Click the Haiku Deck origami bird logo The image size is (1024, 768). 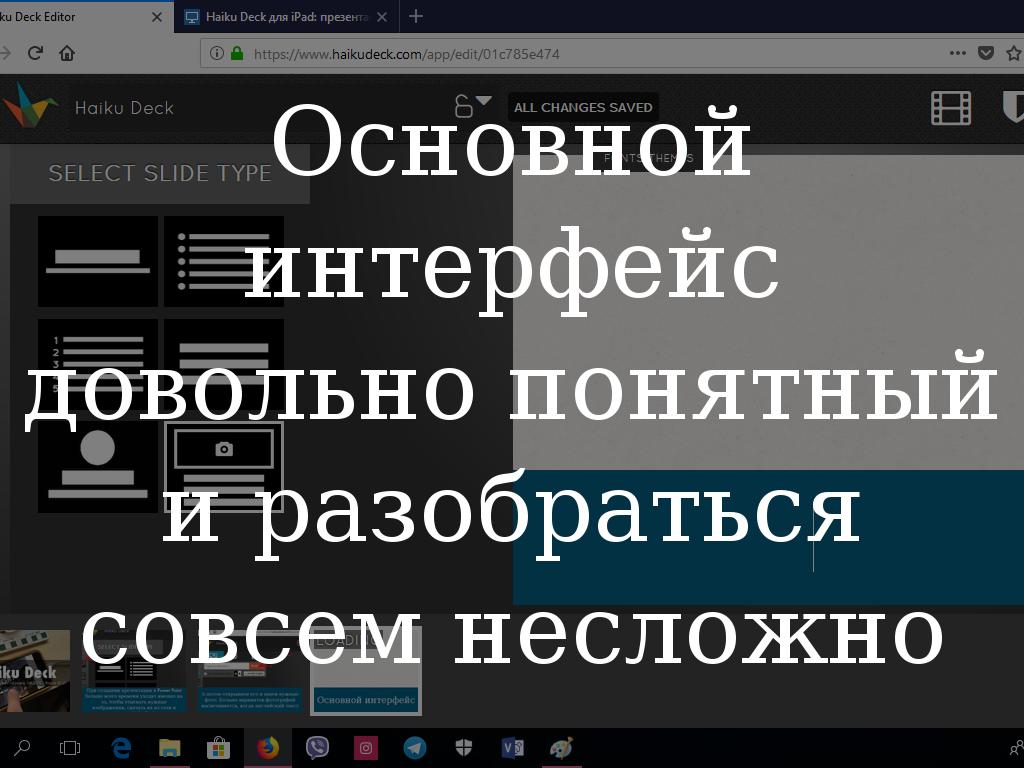[28, 106]
